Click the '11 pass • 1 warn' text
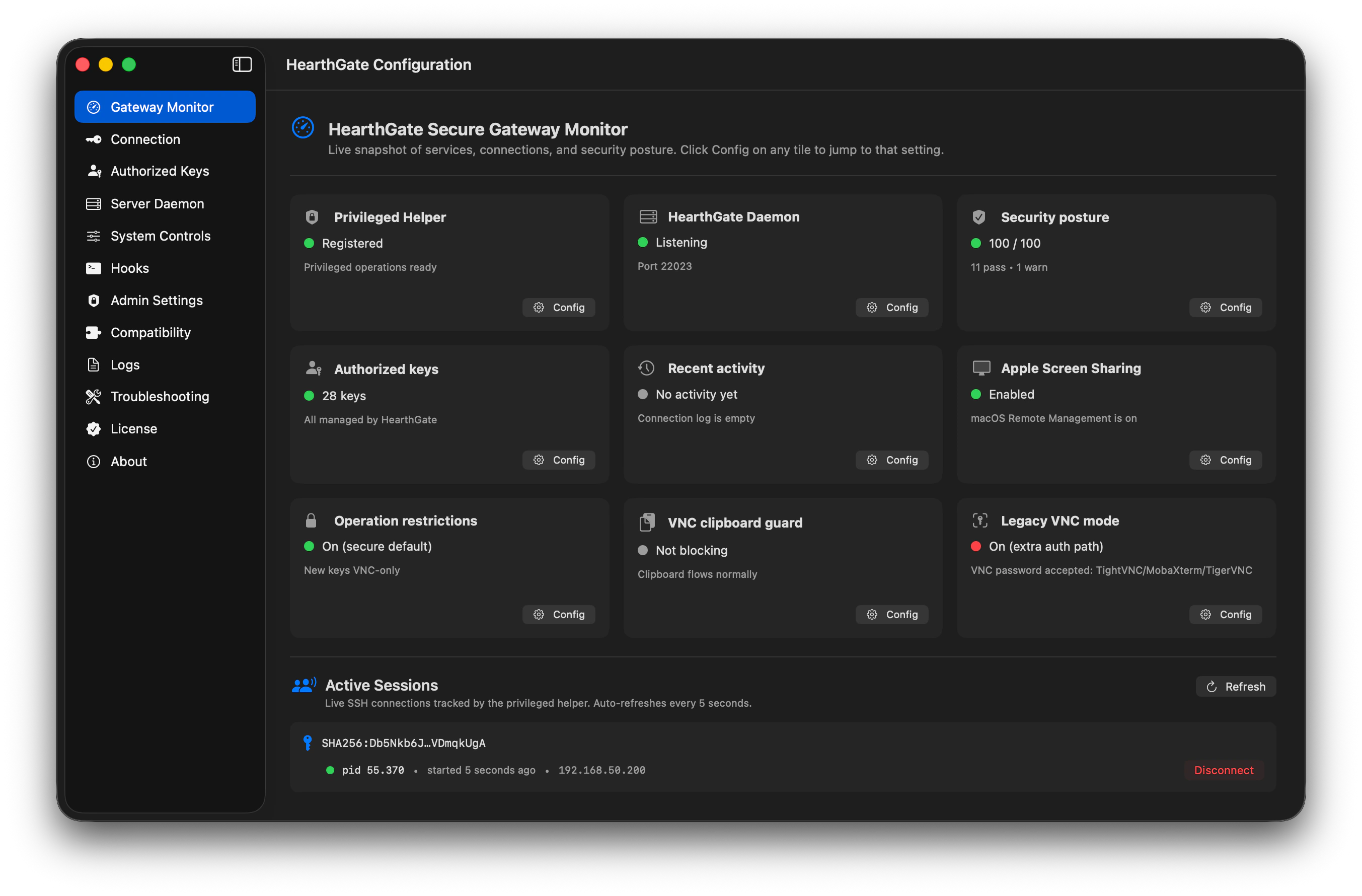1362x896 pixels. point(1009,267)
